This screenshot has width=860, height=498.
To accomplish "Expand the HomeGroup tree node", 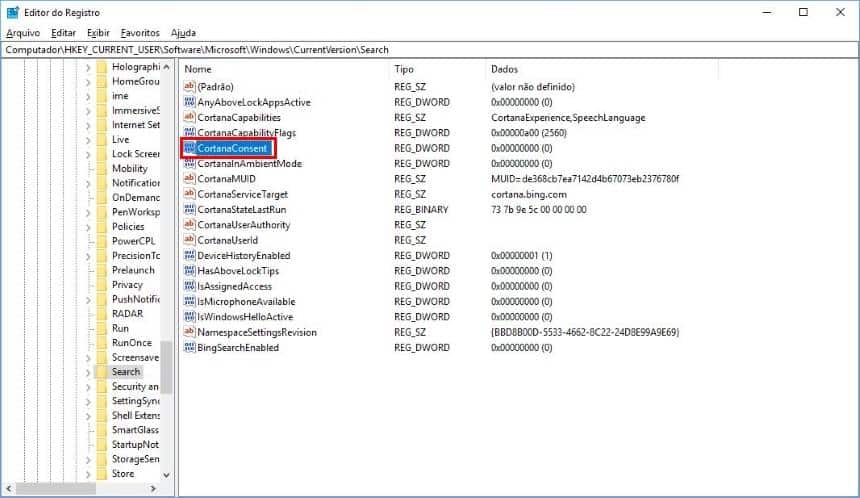I will pyautogui.click(x=88, y=82).
